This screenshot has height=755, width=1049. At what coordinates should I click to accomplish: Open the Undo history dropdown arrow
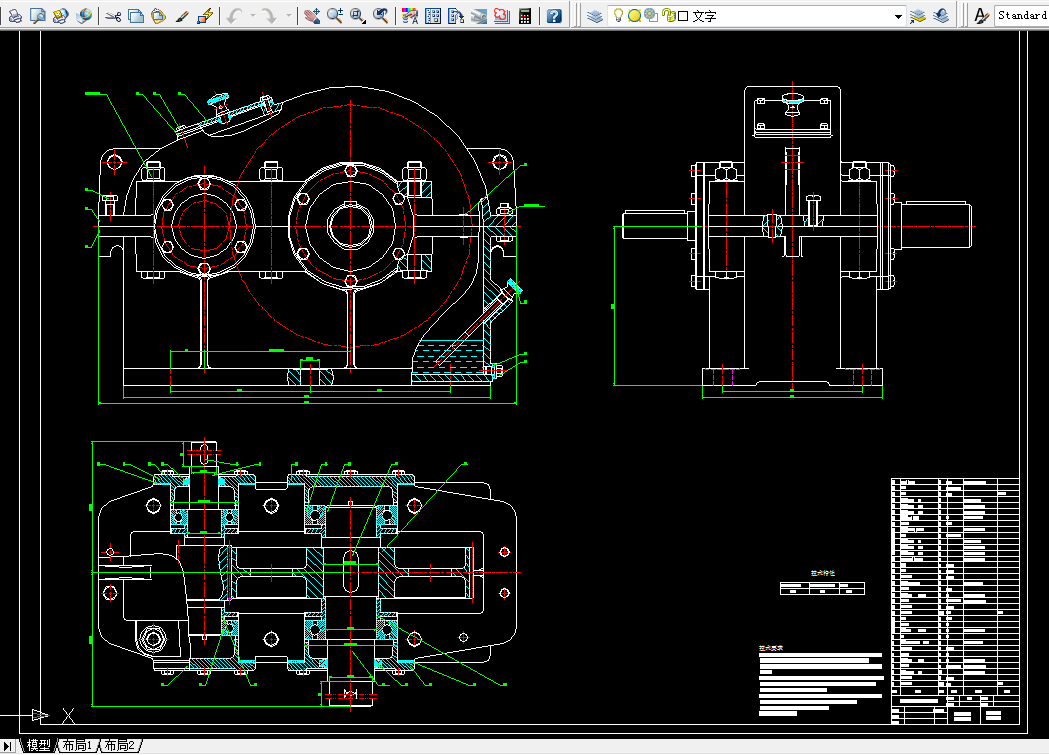(252, 15)
